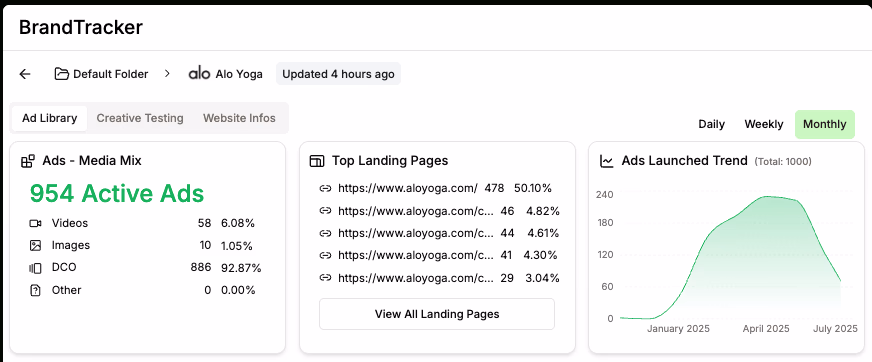Click the Images picture icon

35,245
